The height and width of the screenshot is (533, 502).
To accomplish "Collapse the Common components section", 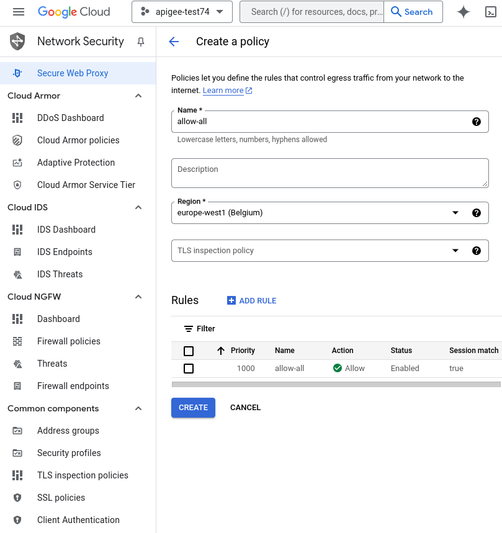I will [138, 408].
